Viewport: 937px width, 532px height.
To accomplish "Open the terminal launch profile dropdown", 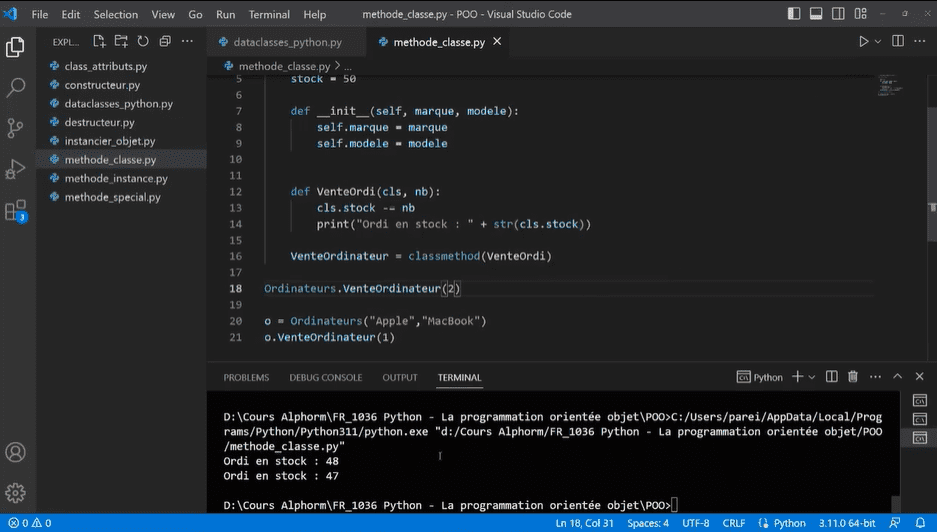I will click(812, 377).
